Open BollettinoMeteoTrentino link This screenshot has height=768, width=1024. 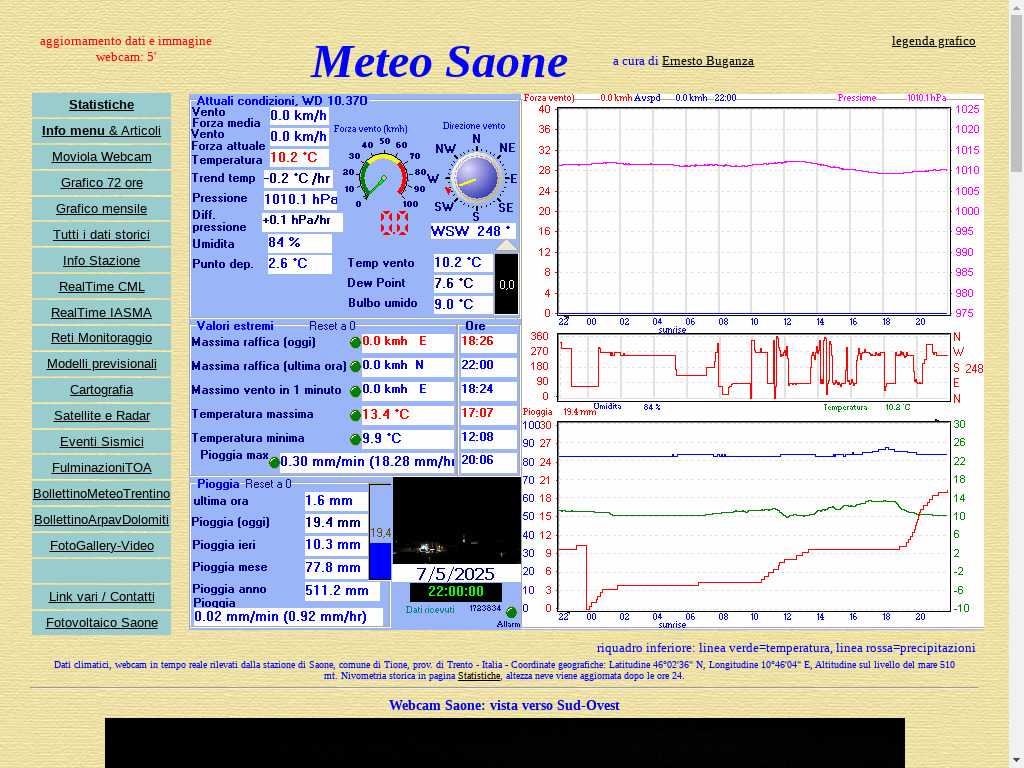point(101,494)
